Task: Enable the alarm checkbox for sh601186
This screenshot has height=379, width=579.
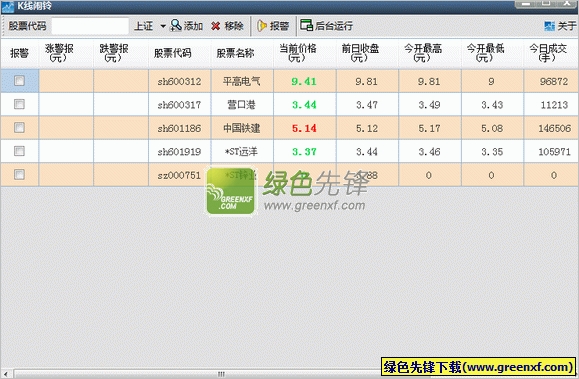Action: [x=19, y=127]
